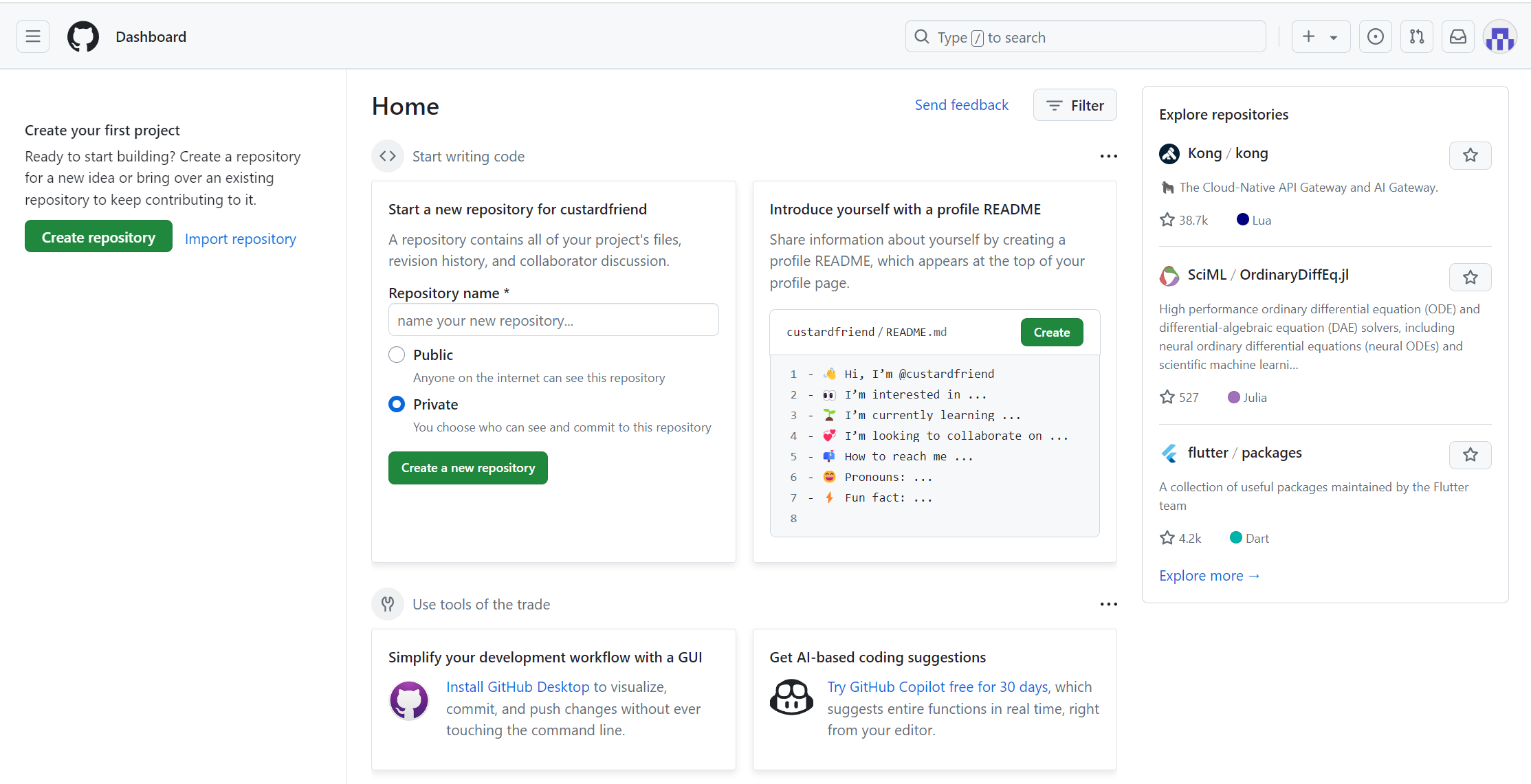Open the Filter menu for feed
1531x784 pixels.
(x=1075, y=105)
